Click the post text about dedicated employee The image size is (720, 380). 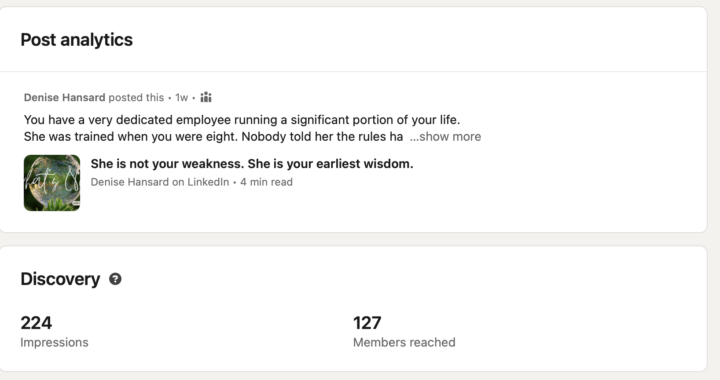242,120
